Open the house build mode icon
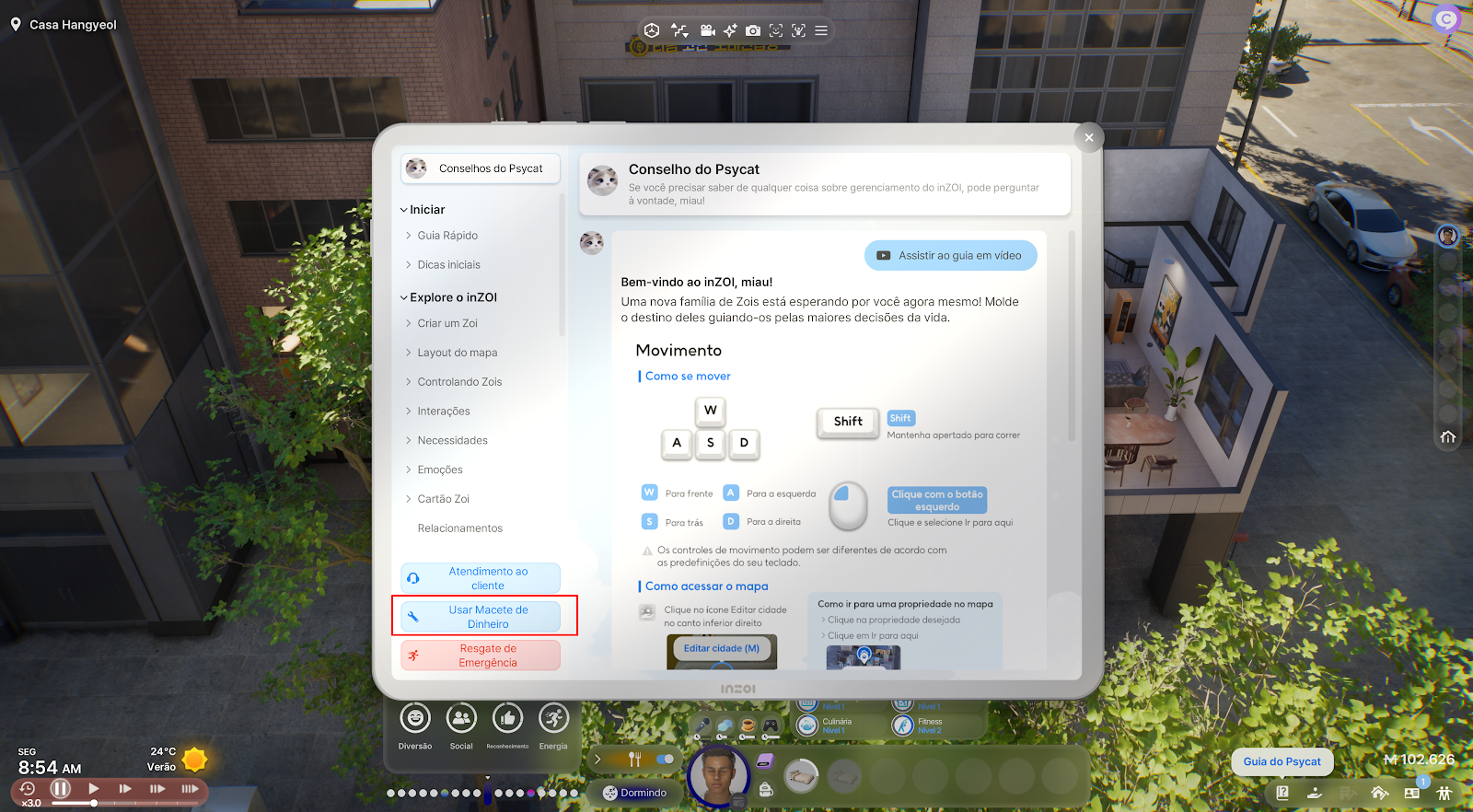Screen dimensions: 1473x812 pyautogui.click(x=1379, y=793)
